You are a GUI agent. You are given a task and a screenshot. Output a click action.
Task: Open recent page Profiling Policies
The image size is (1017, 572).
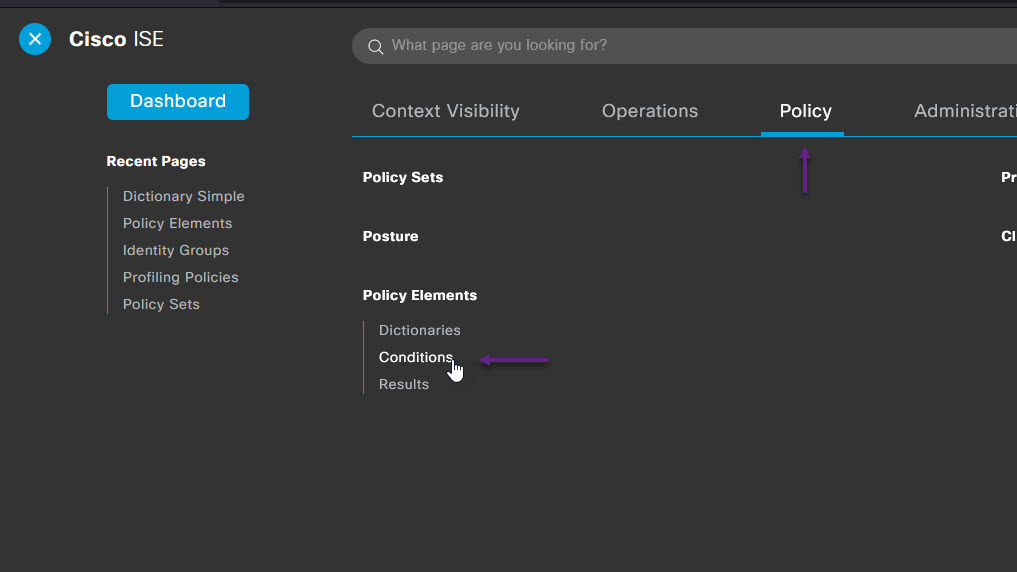point(180,277)
